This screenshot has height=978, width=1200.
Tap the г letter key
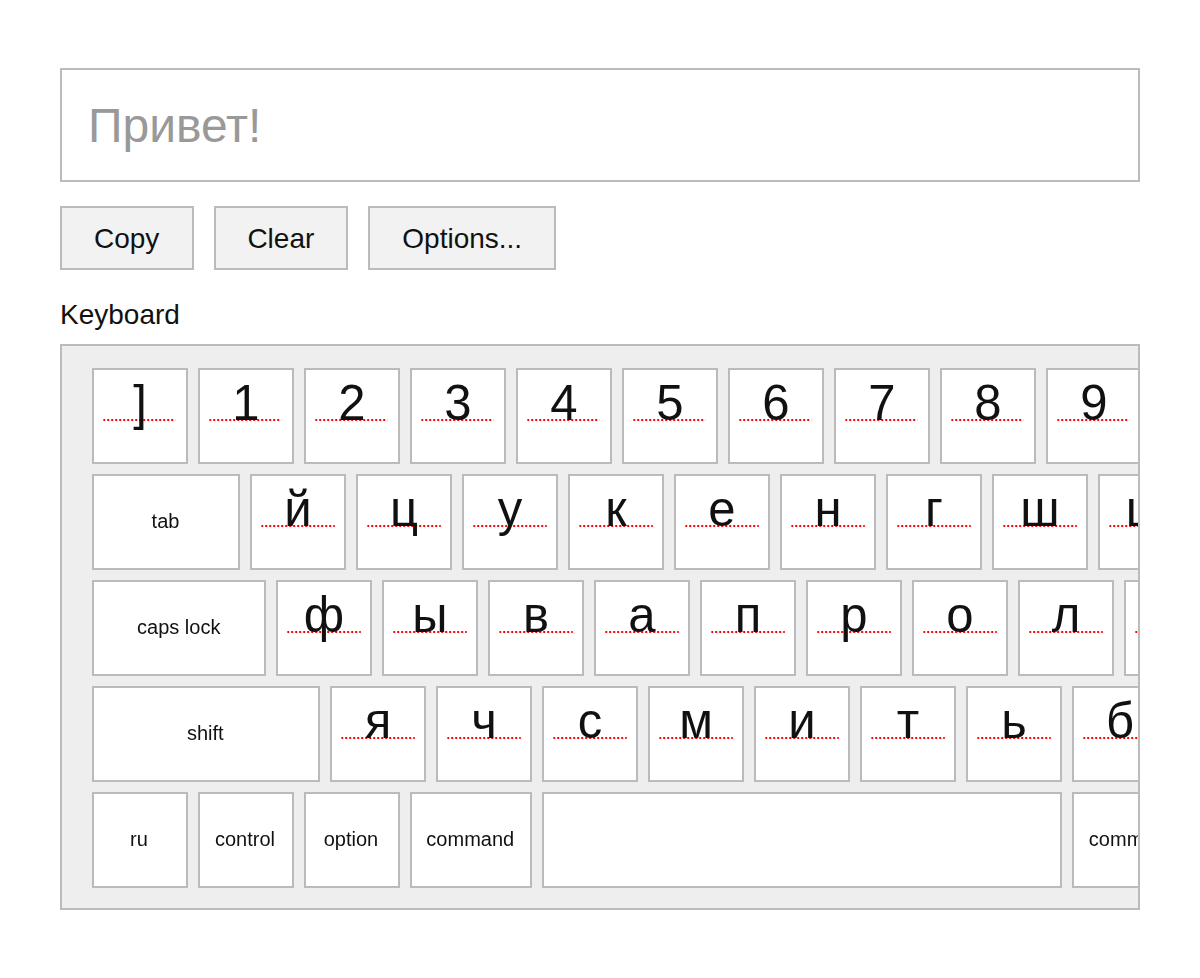(934, 522)
